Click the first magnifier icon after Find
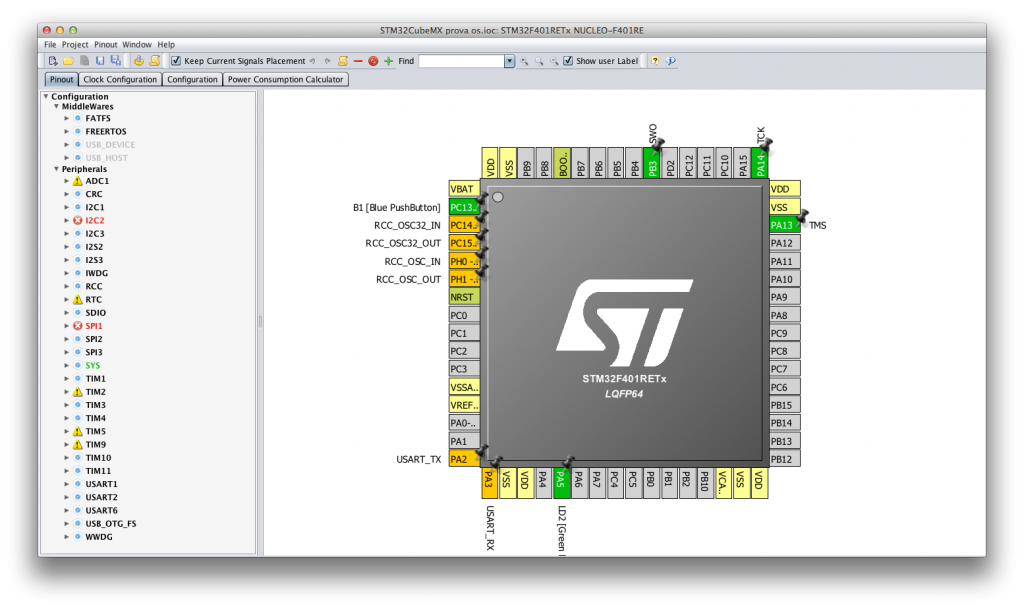Image resolution: width=1024 pixels, height=609 pixels. (x=524, y=61)
